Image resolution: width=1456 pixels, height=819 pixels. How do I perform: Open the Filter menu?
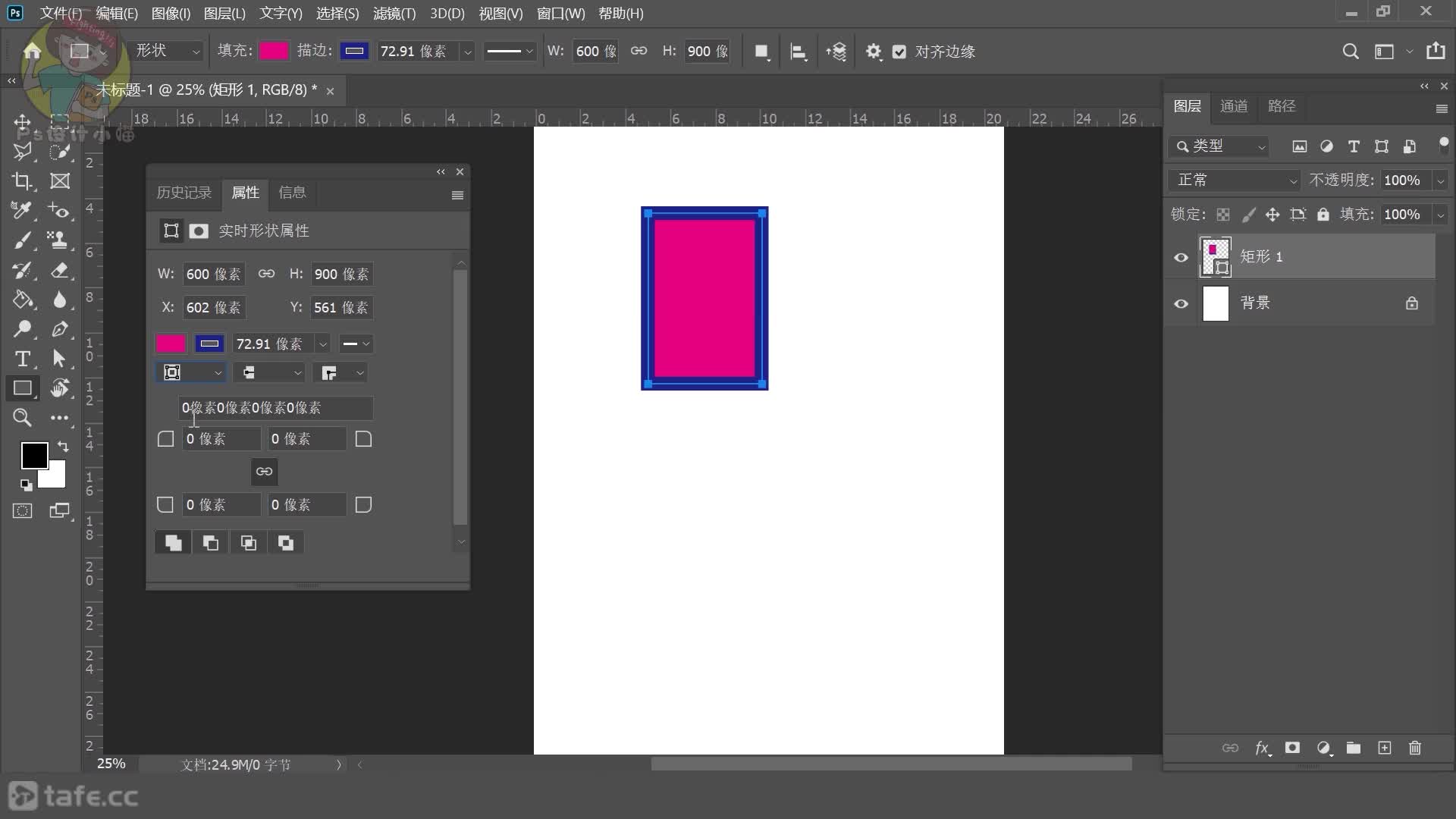tap(394, 13)
